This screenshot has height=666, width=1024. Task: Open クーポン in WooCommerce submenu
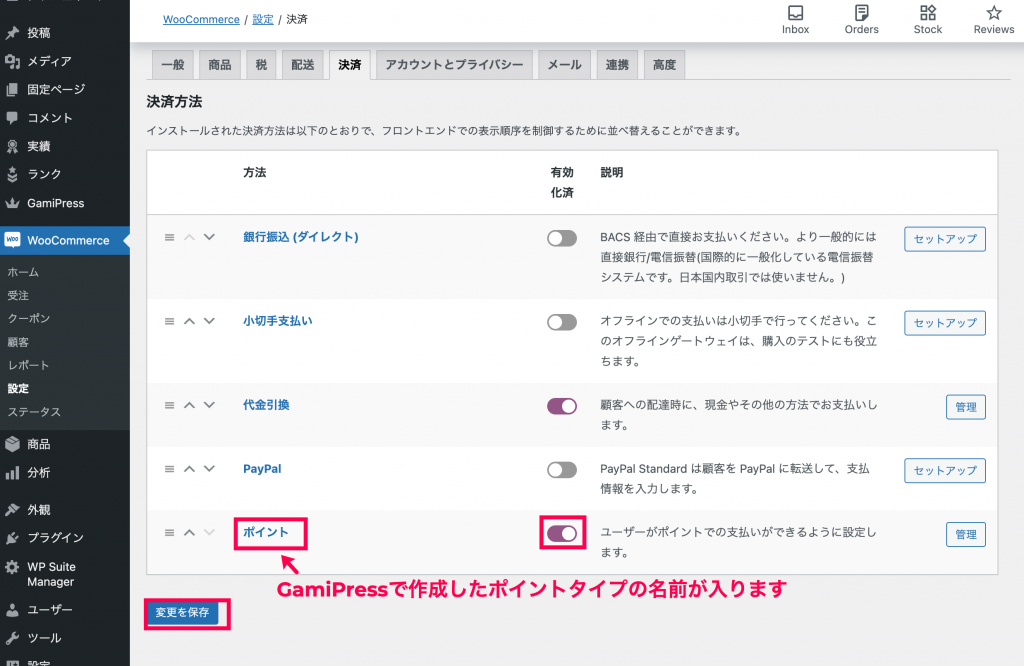(x=29, y=319)
